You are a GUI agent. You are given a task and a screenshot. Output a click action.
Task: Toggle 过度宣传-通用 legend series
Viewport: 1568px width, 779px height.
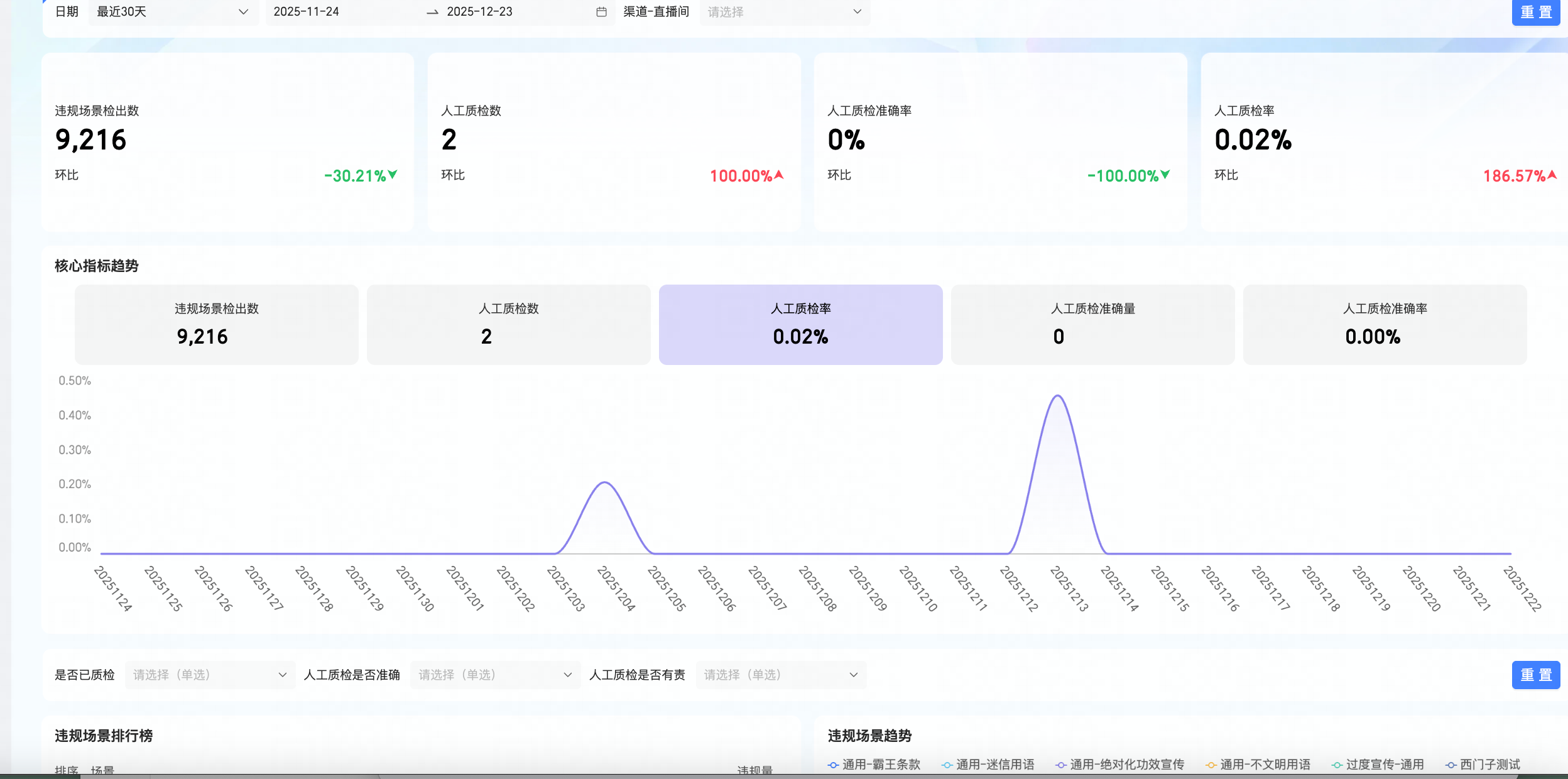[1384, 765]
